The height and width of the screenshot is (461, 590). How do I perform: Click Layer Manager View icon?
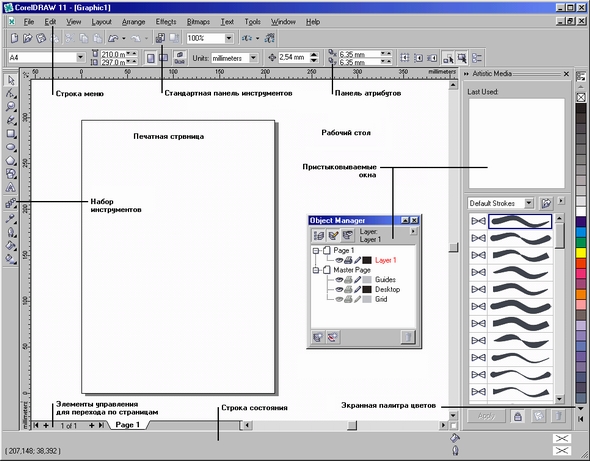tap(348, 236)
